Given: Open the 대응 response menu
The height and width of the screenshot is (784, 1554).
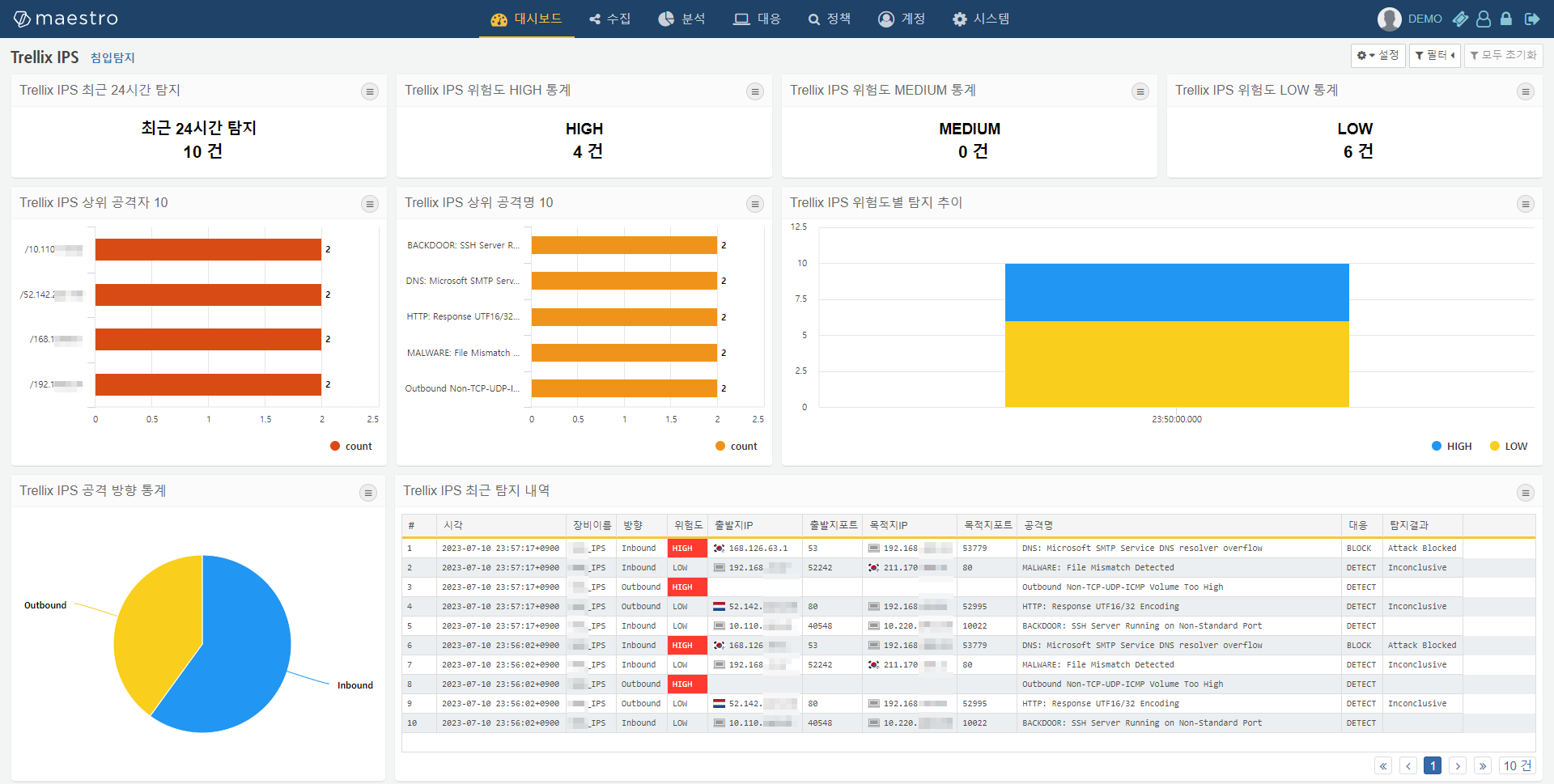Looking at the screenshot, I should [x=757, y=19].
